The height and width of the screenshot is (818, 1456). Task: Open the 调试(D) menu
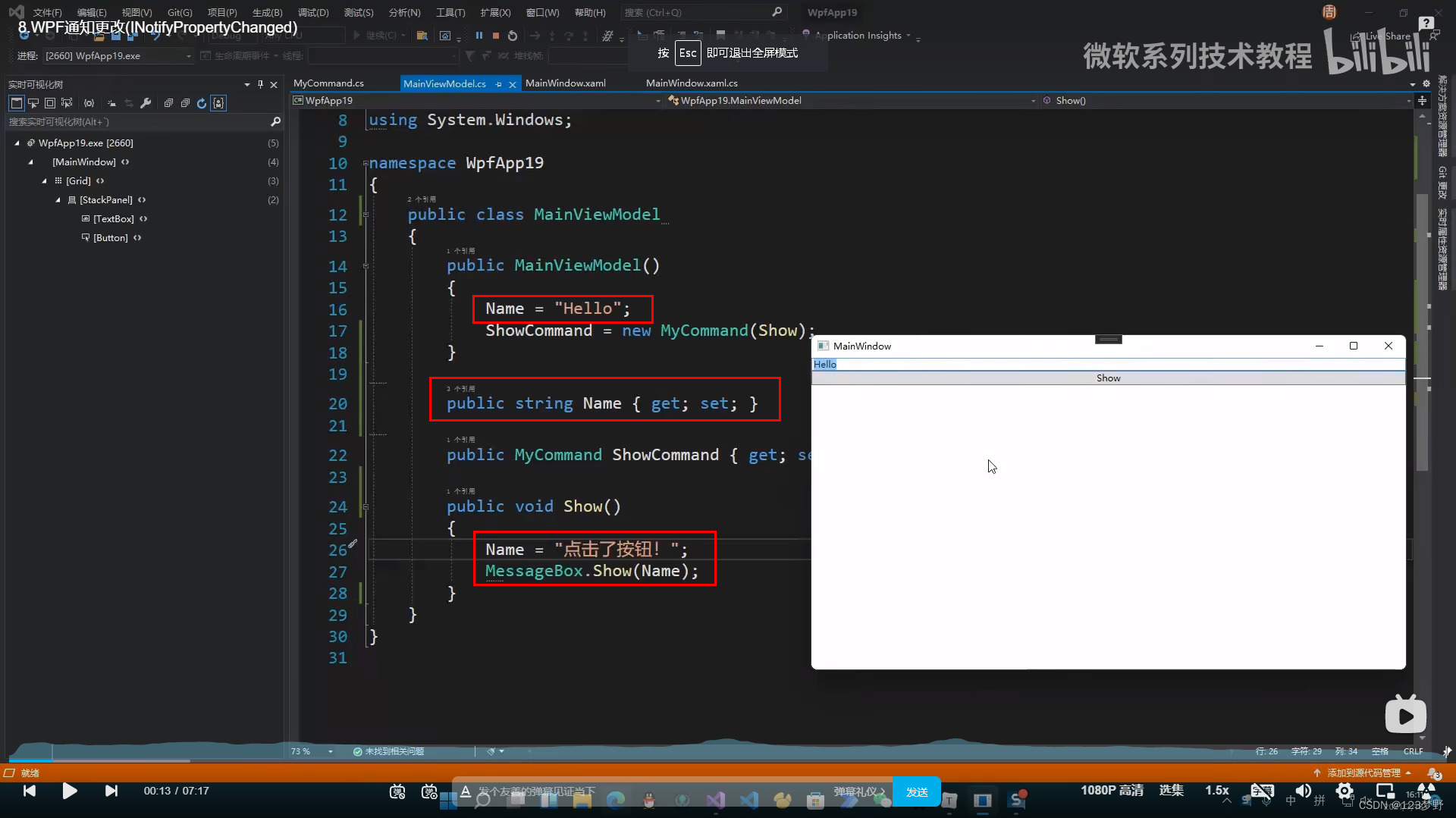[x=313, y=12]
